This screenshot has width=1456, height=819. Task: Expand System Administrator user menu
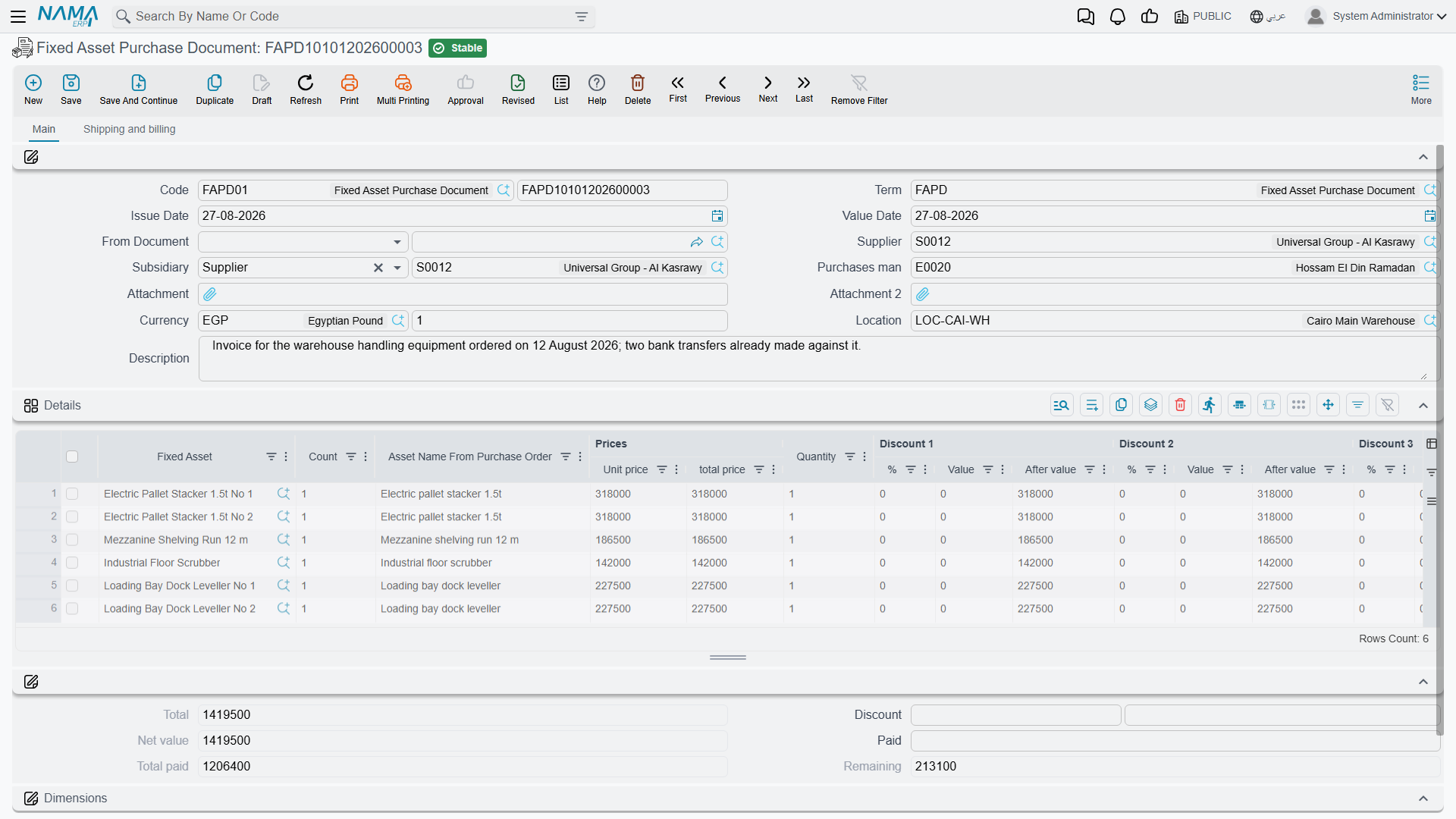[1376, 17]
